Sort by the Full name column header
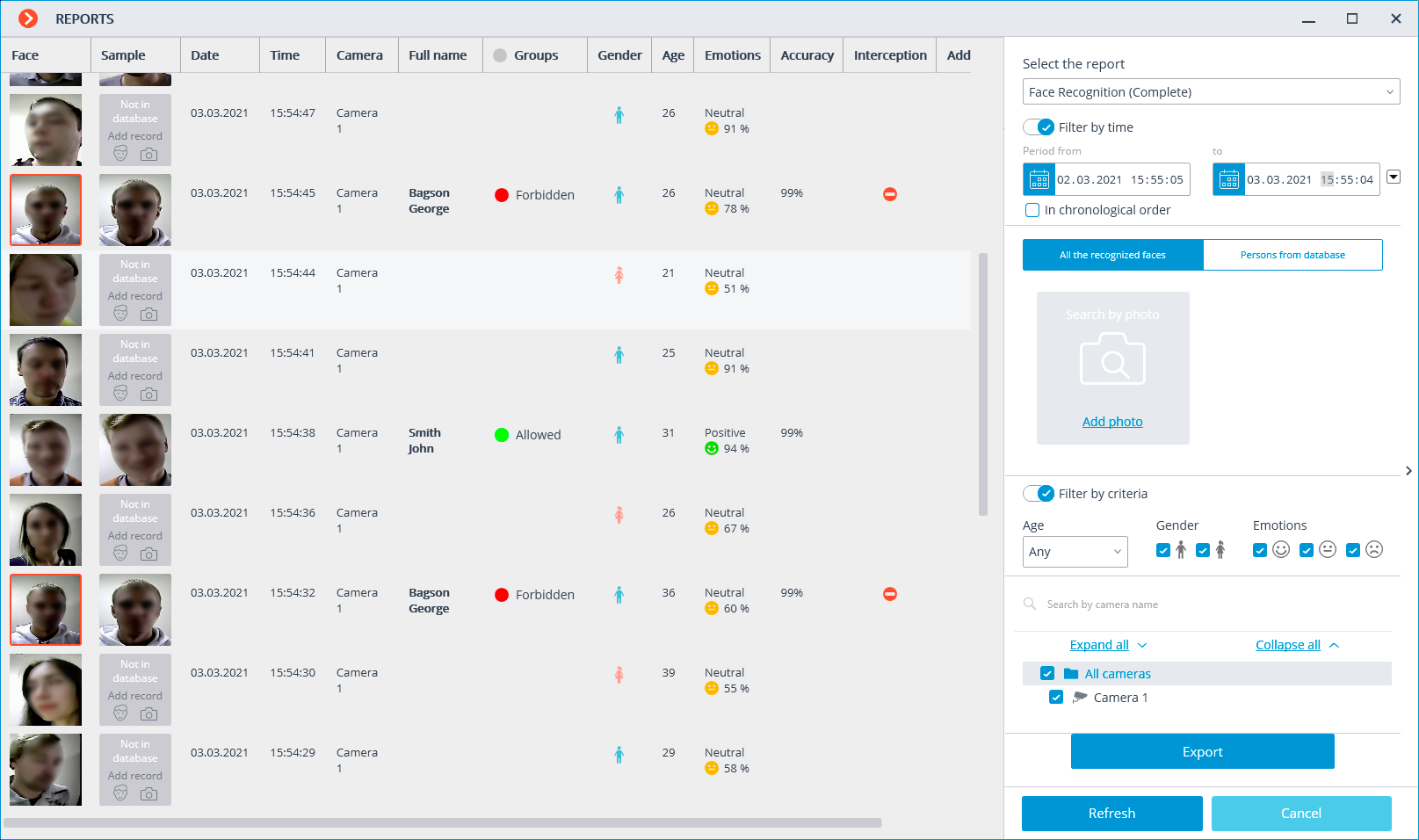1419x840 pixels. point(440,55)
